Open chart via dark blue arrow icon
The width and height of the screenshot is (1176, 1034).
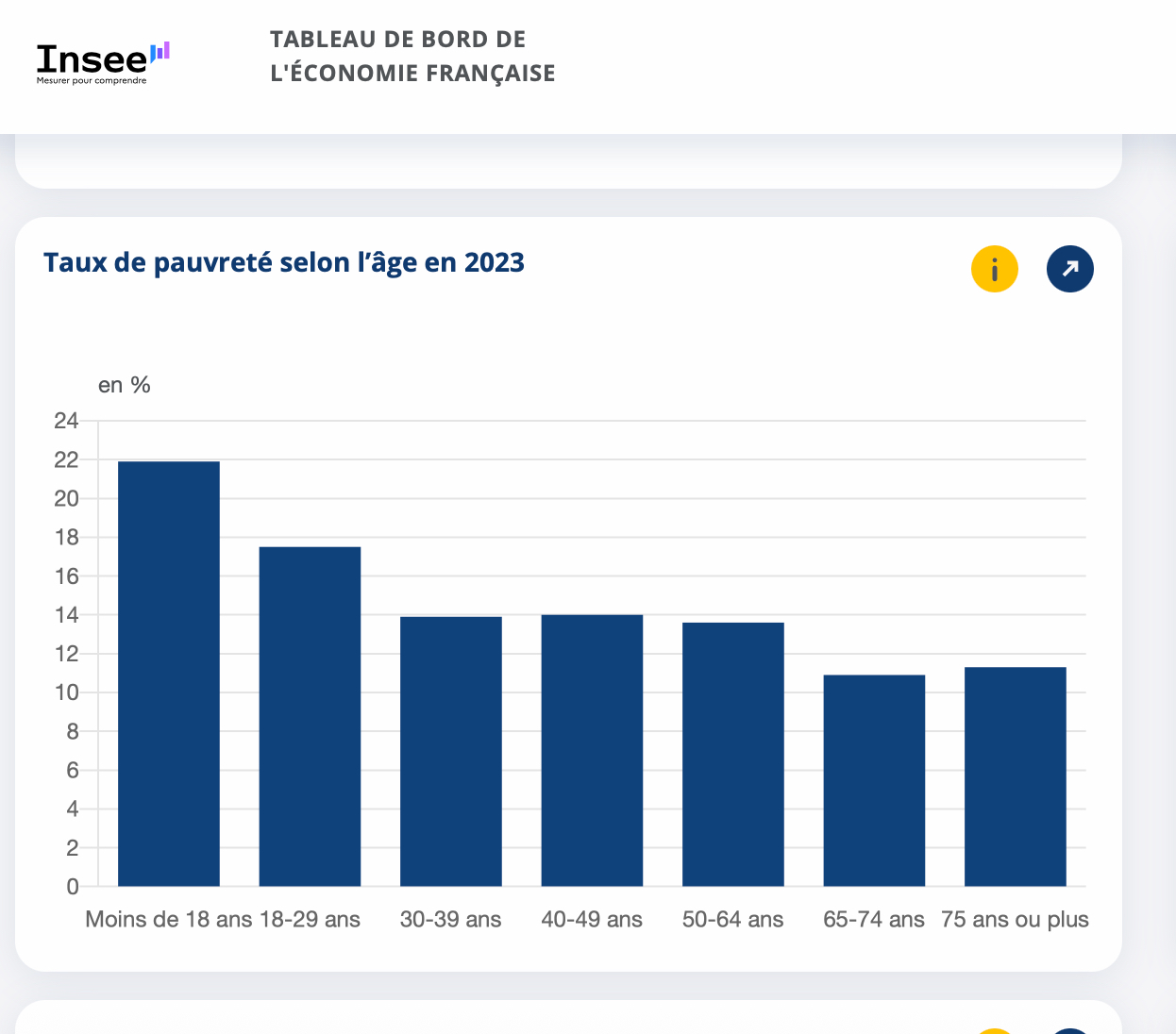(1070, 270)
